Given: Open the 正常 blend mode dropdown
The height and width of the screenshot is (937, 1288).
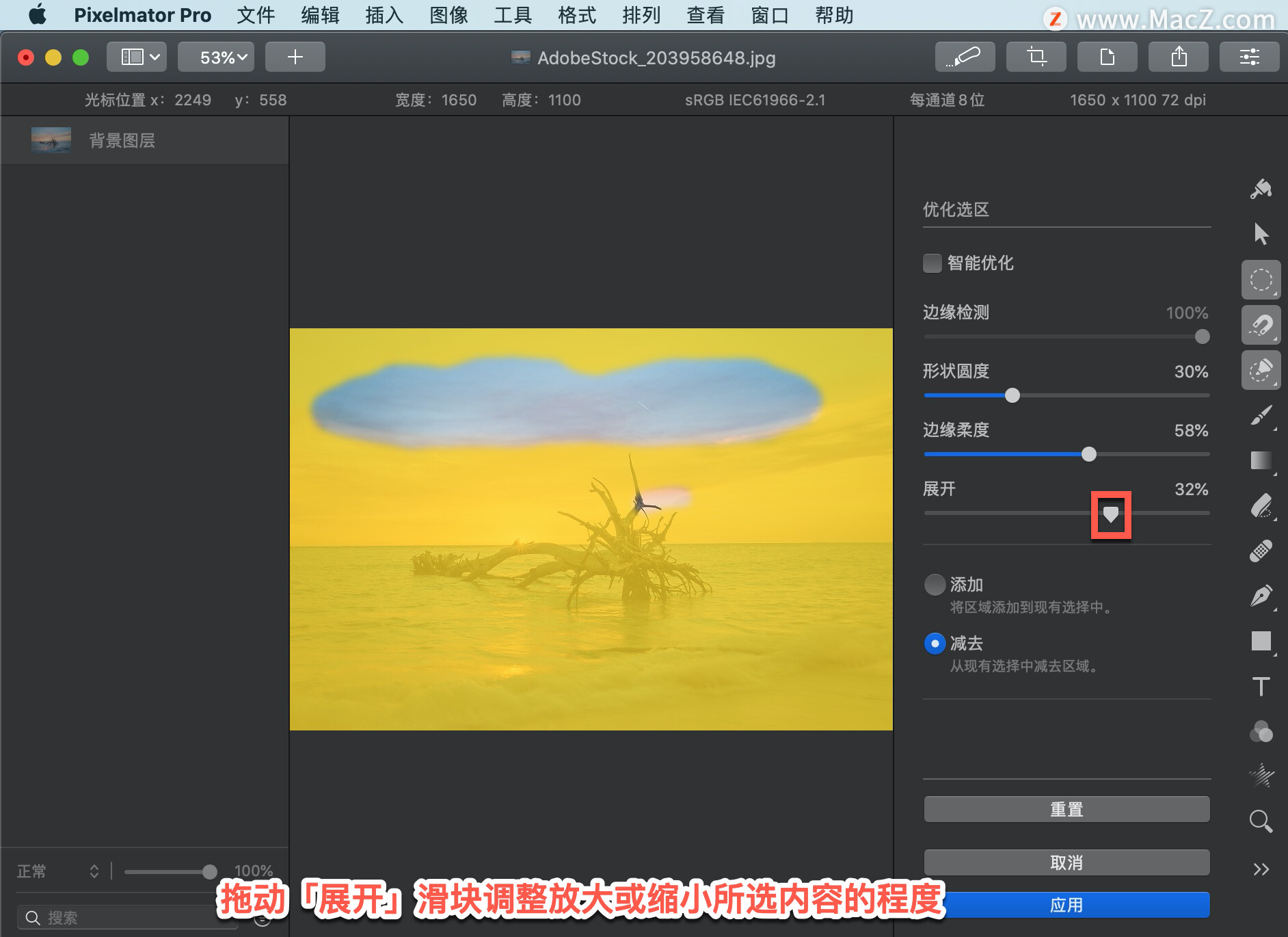Looking at the screenshot, I should (58, 871).
